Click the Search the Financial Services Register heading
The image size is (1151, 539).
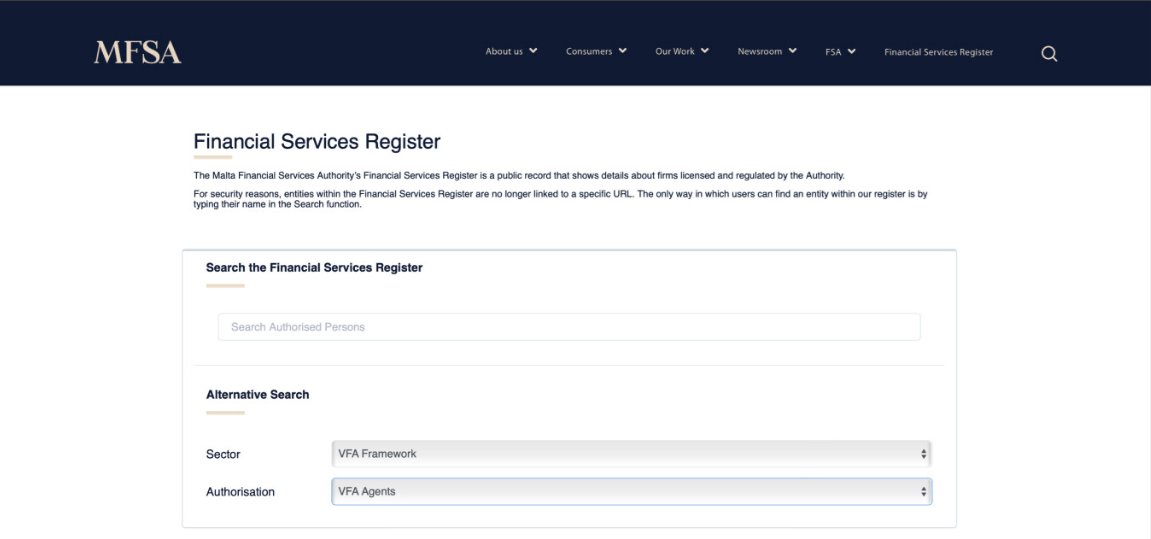[x=314, y=268]
